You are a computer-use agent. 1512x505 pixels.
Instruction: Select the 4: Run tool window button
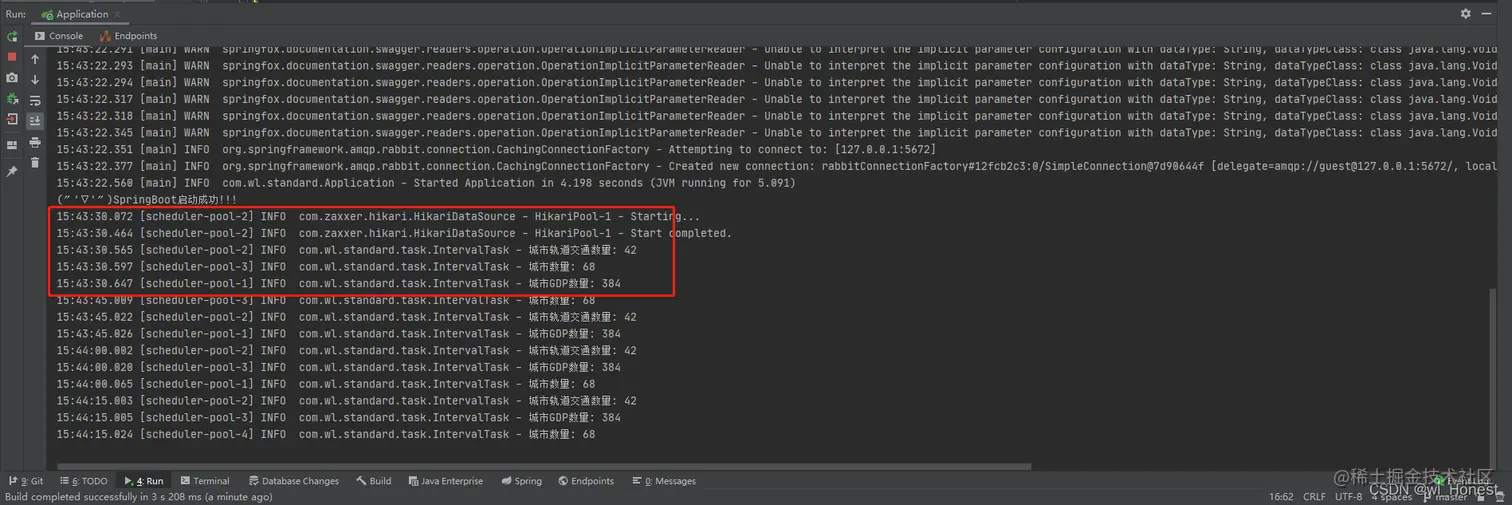click(x=144, y=481)
